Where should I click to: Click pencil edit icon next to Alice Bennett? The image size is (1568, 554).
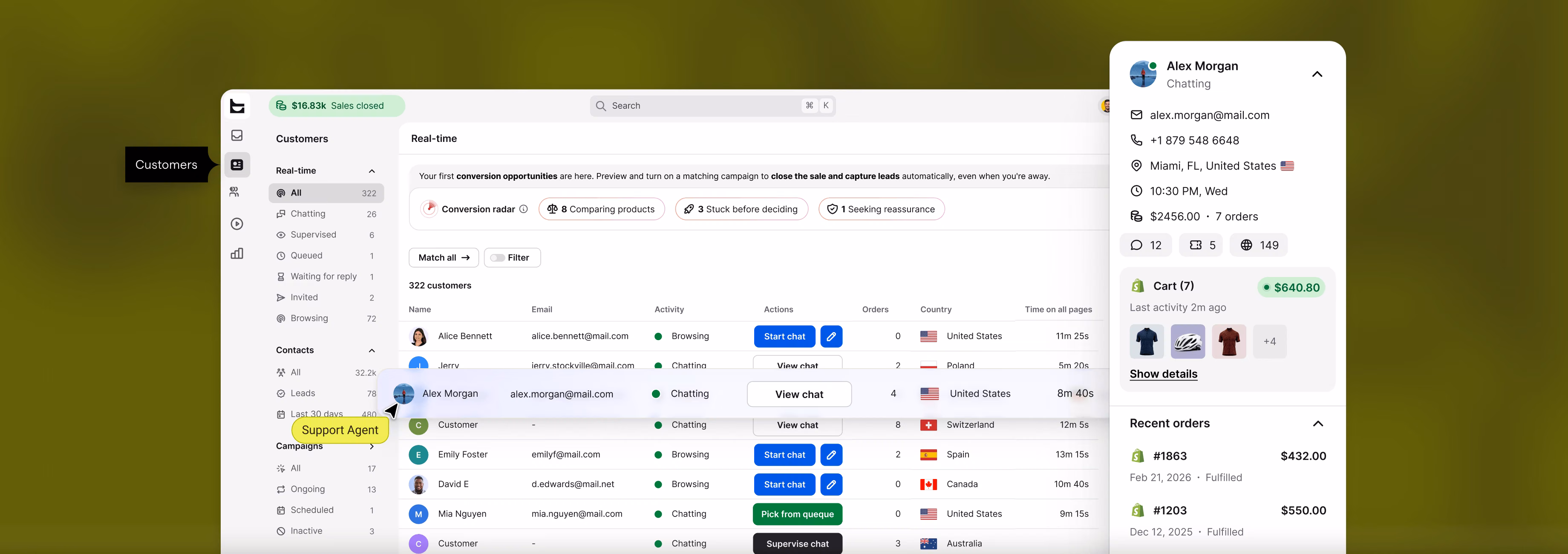coord(831,336)
